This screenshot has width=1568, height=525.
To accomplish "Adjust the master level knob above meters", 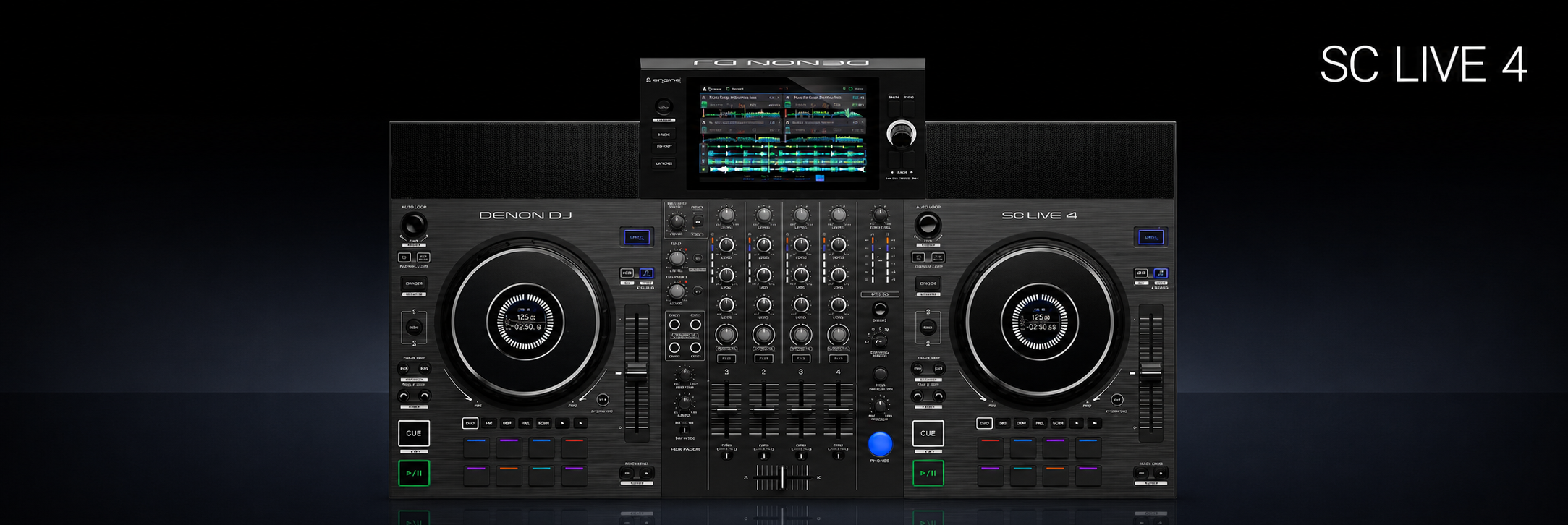I will tap(880, 214).
